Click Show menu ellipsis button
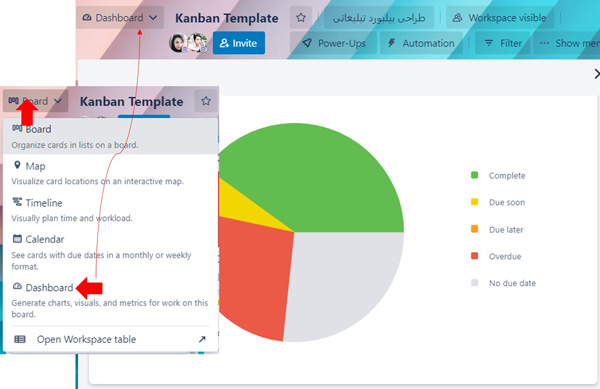Image resolution: width=600 pixels, height=389 pixels. coord(566,43)
